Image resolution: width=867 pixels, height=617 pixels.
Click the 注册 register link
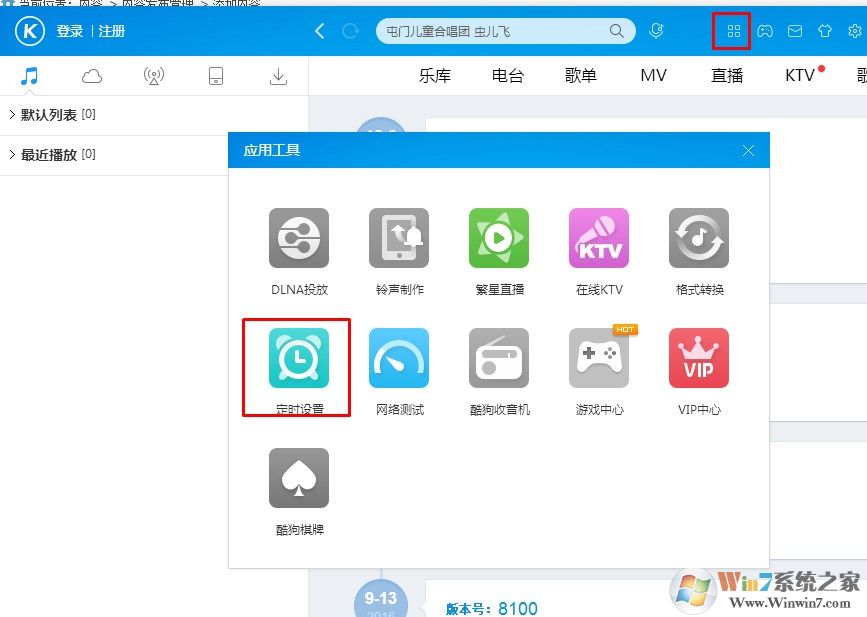[x=112, y=31]
